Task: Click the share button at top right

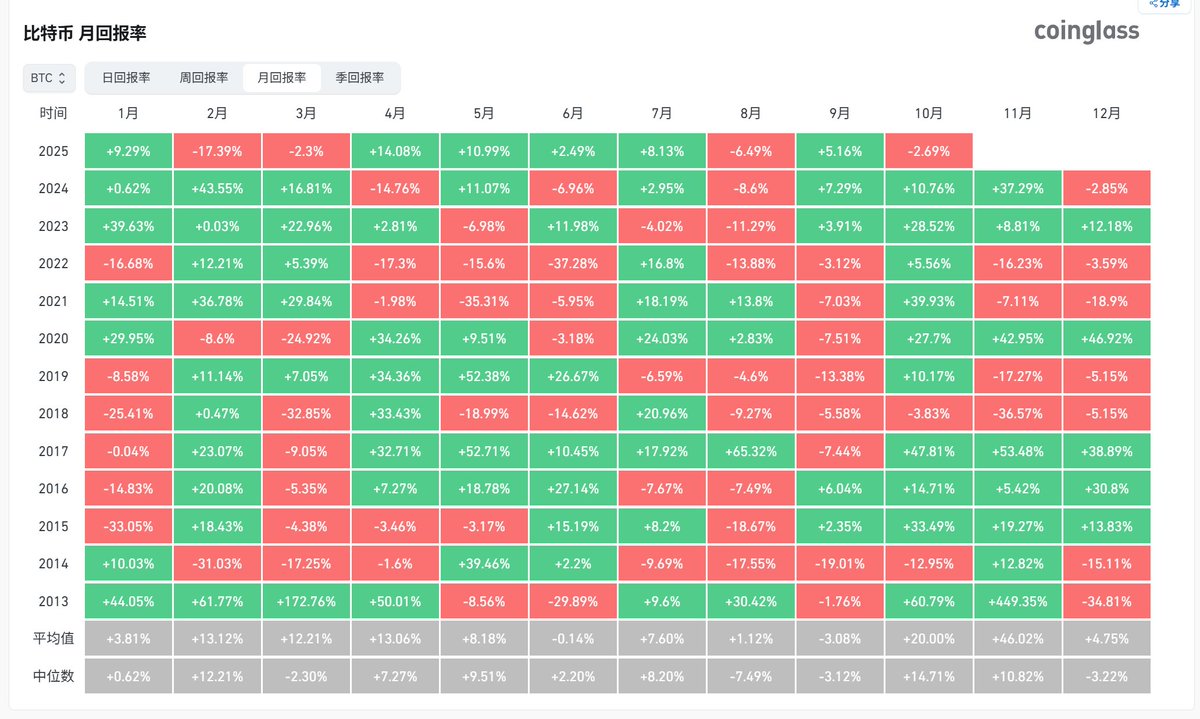Action: (x=1164, y=5)
